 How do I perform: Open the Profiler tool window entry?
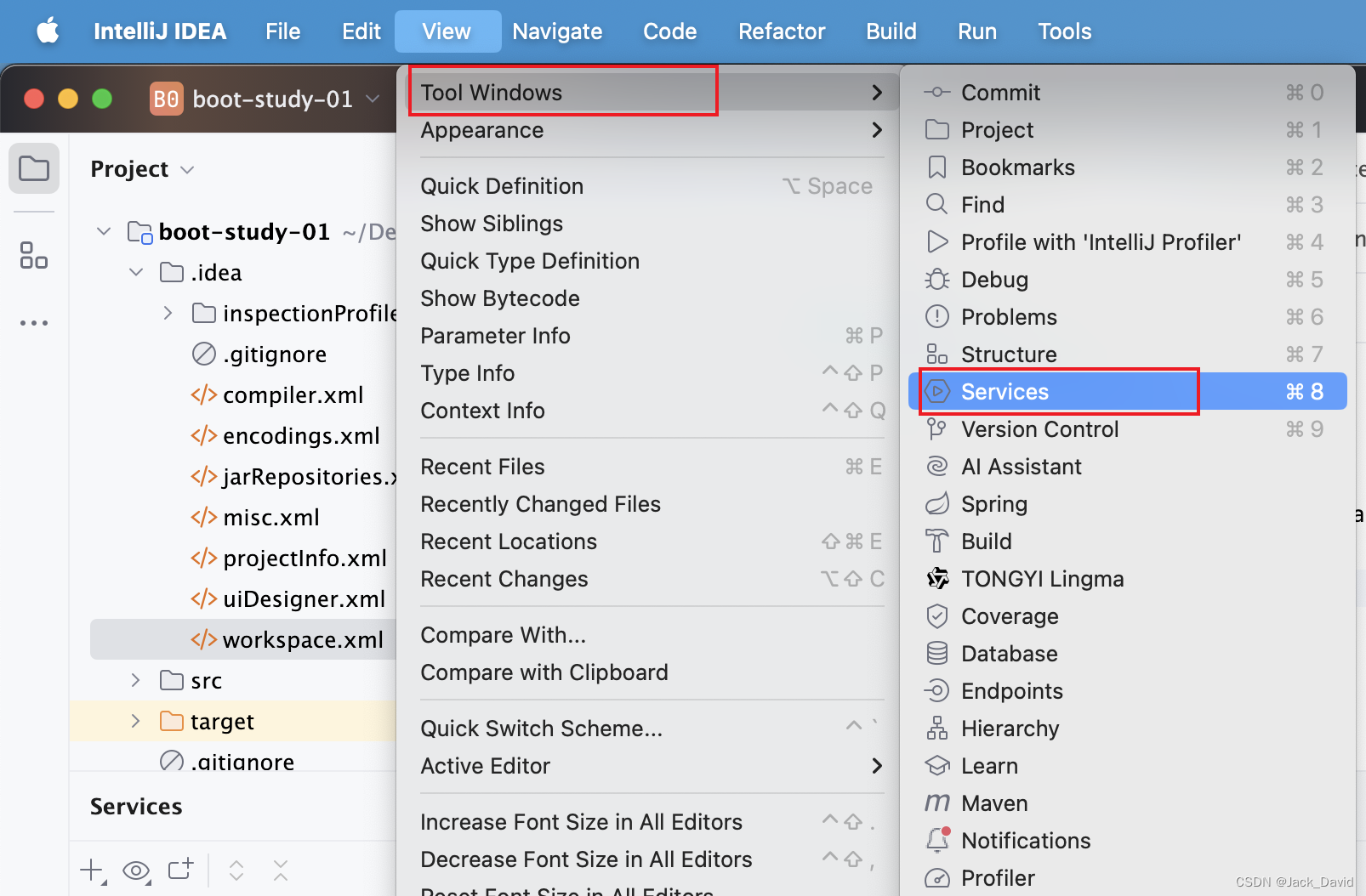(1128, 878)
